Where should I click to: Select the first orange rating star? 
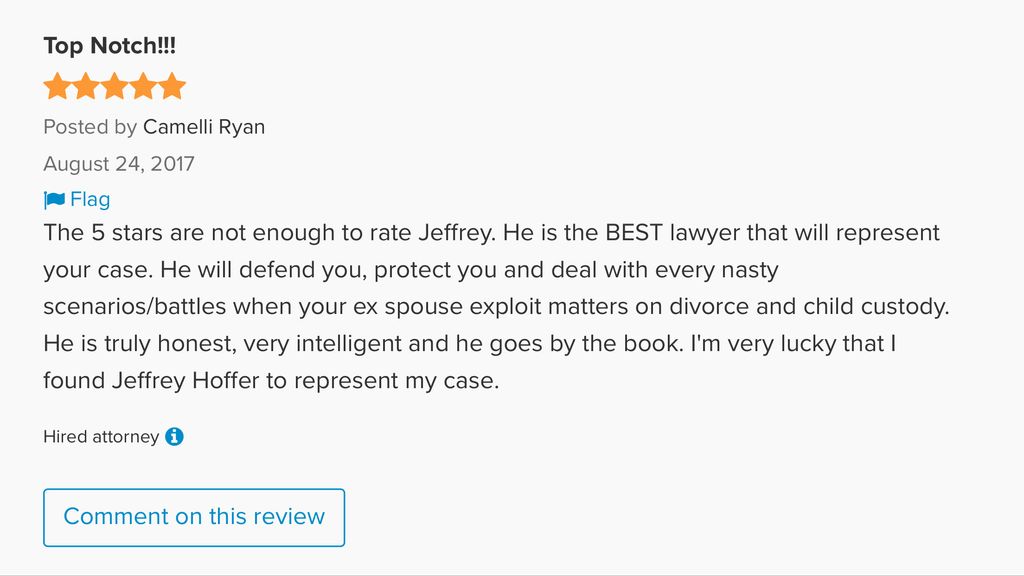(x=57, y=86)
